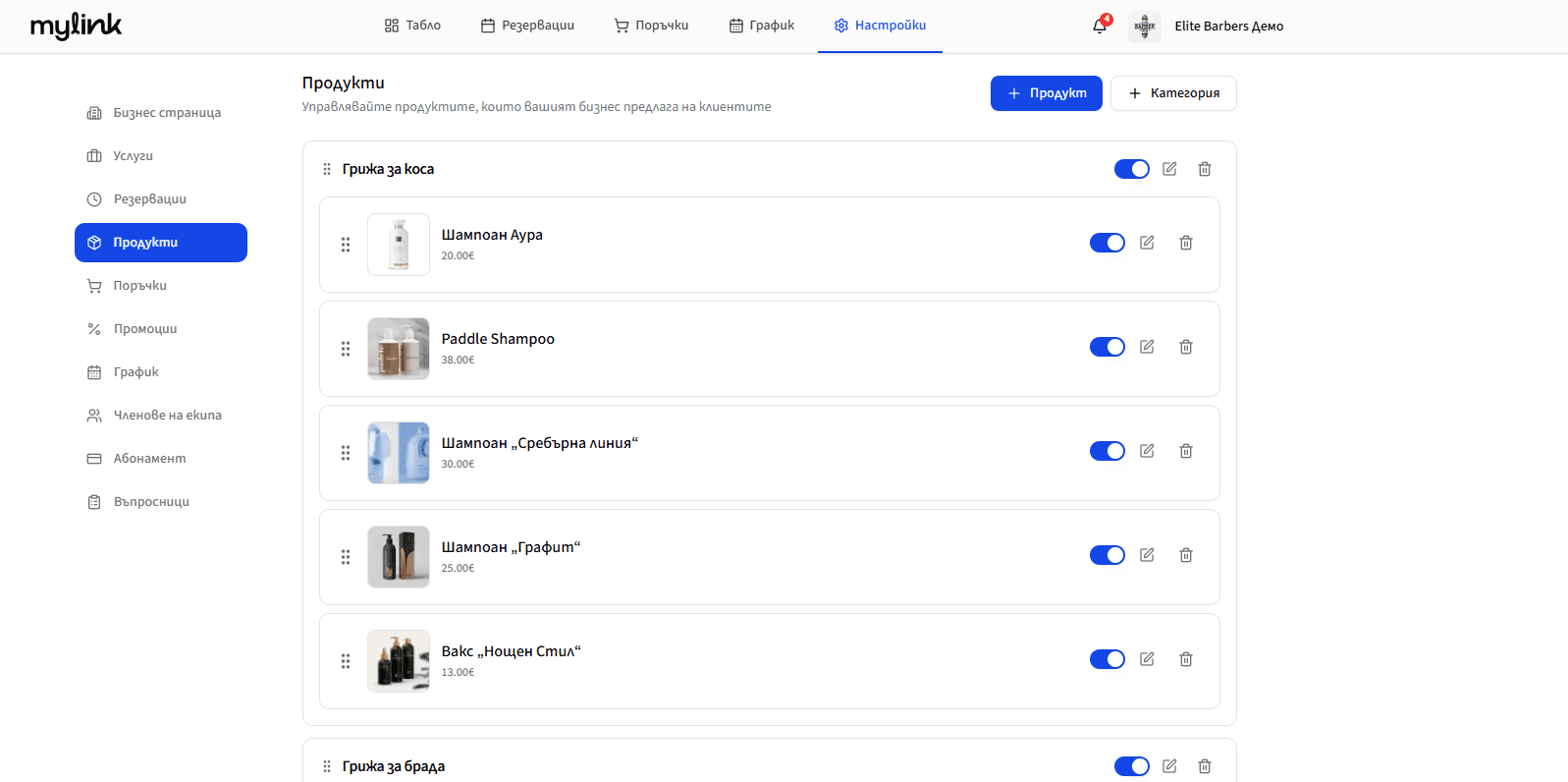Switch off Paddle Shampoo availability
The height and width of the screenshot is (782, 1568).
pos(1107,347)
